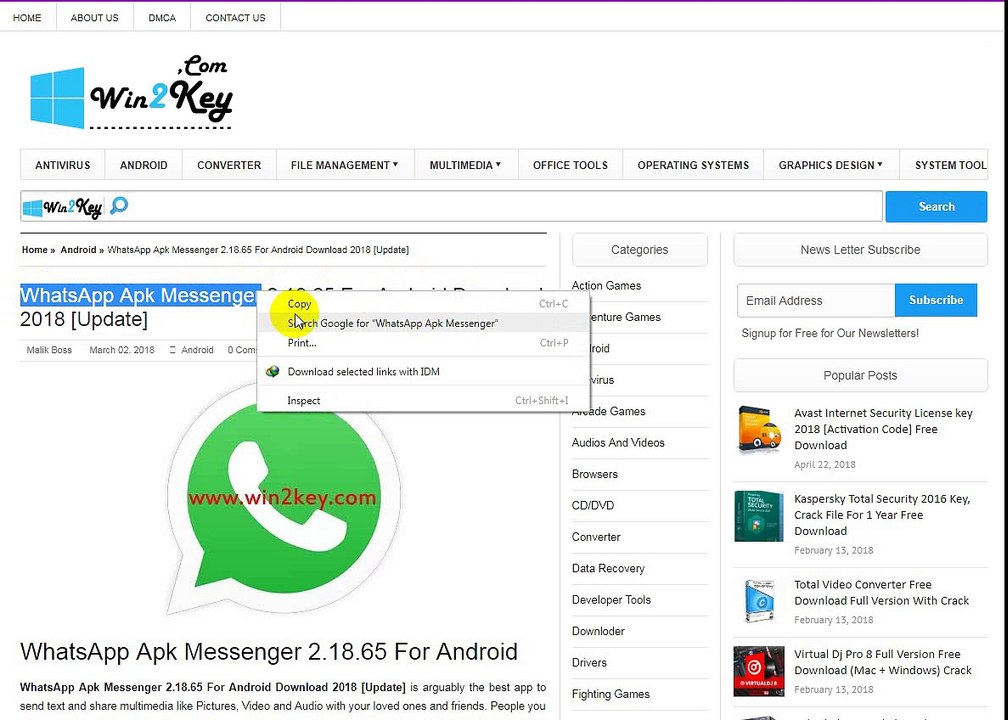Image resolution: width=1008 pixels, height=720 pixels.
Task: Click the Subscribe button
Action: (x=936, y=300)
